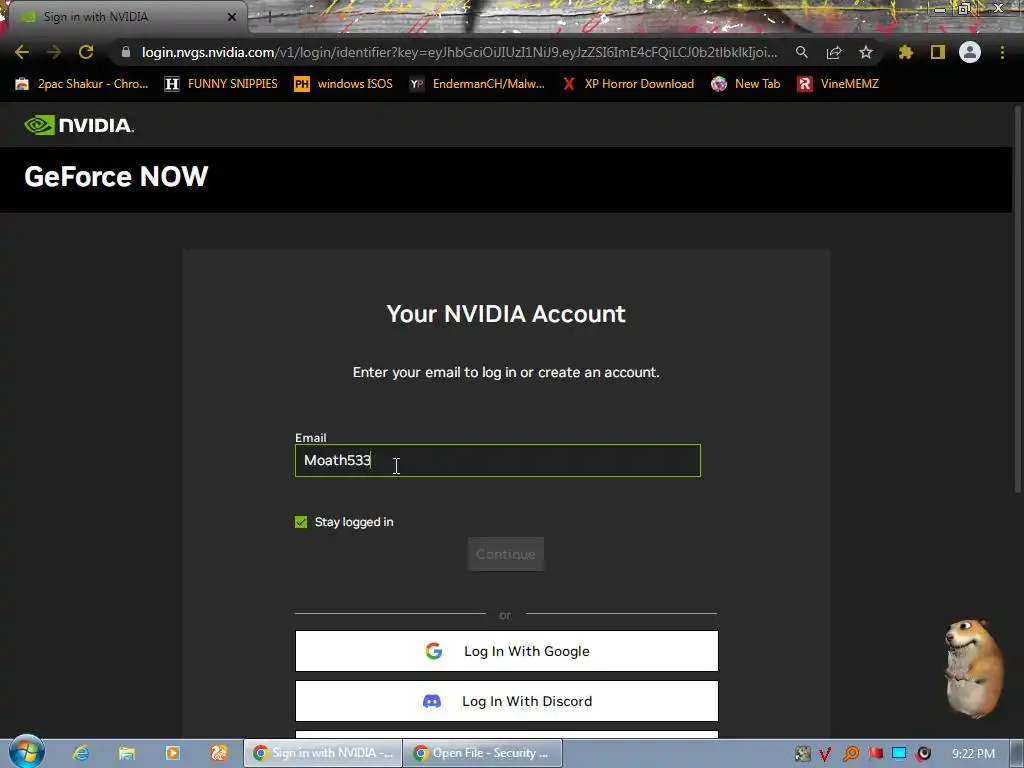The width and height of the screenshot is (1024, 768).
Task: Click the padlock site security icon
Action: point(126,52)
